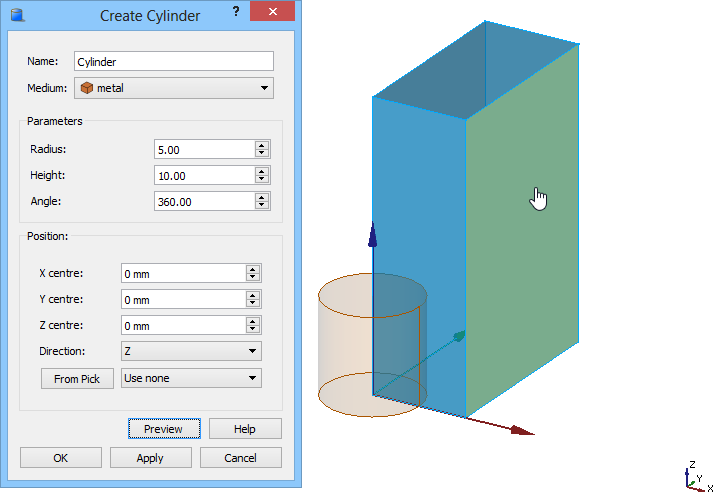Screen dimensions: 713x492
Task: Decrease Z centre with the down arrow
Action: click(253, 329)
